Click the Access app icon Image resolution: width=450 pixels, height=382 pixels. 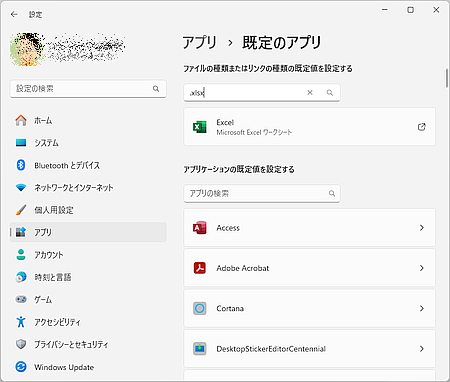[x=200, y=228]
